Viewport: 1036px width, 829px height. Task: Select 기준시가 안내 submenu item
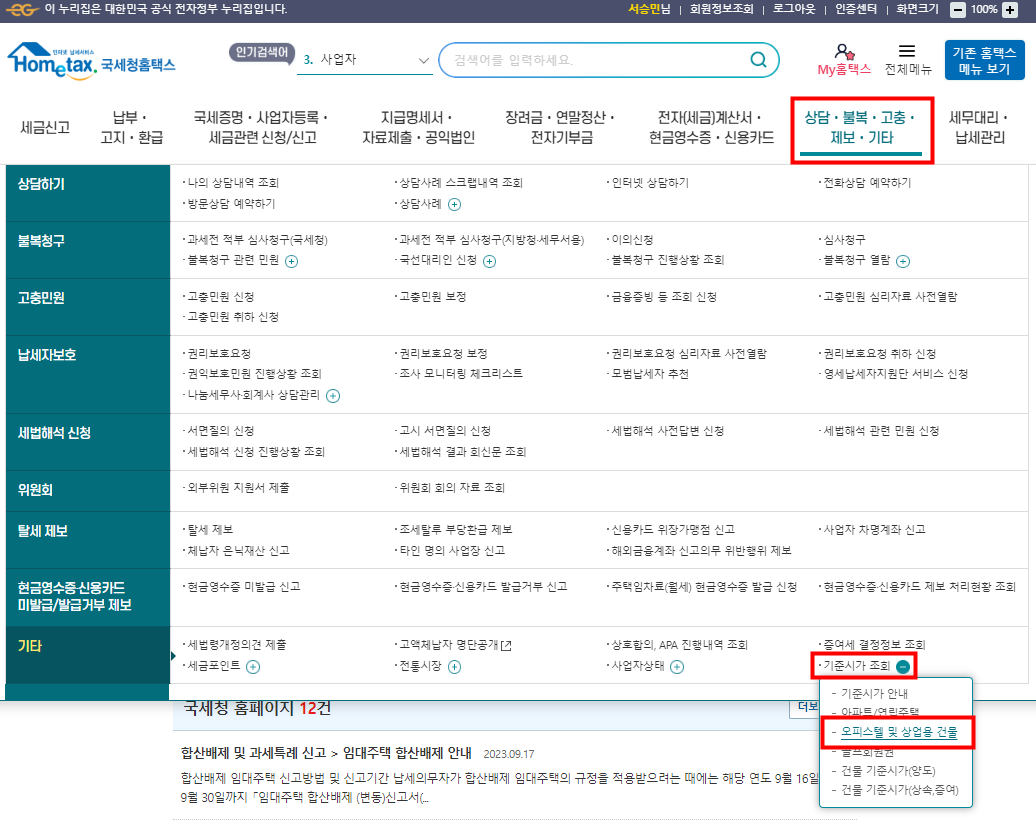(x=874, y=693)
